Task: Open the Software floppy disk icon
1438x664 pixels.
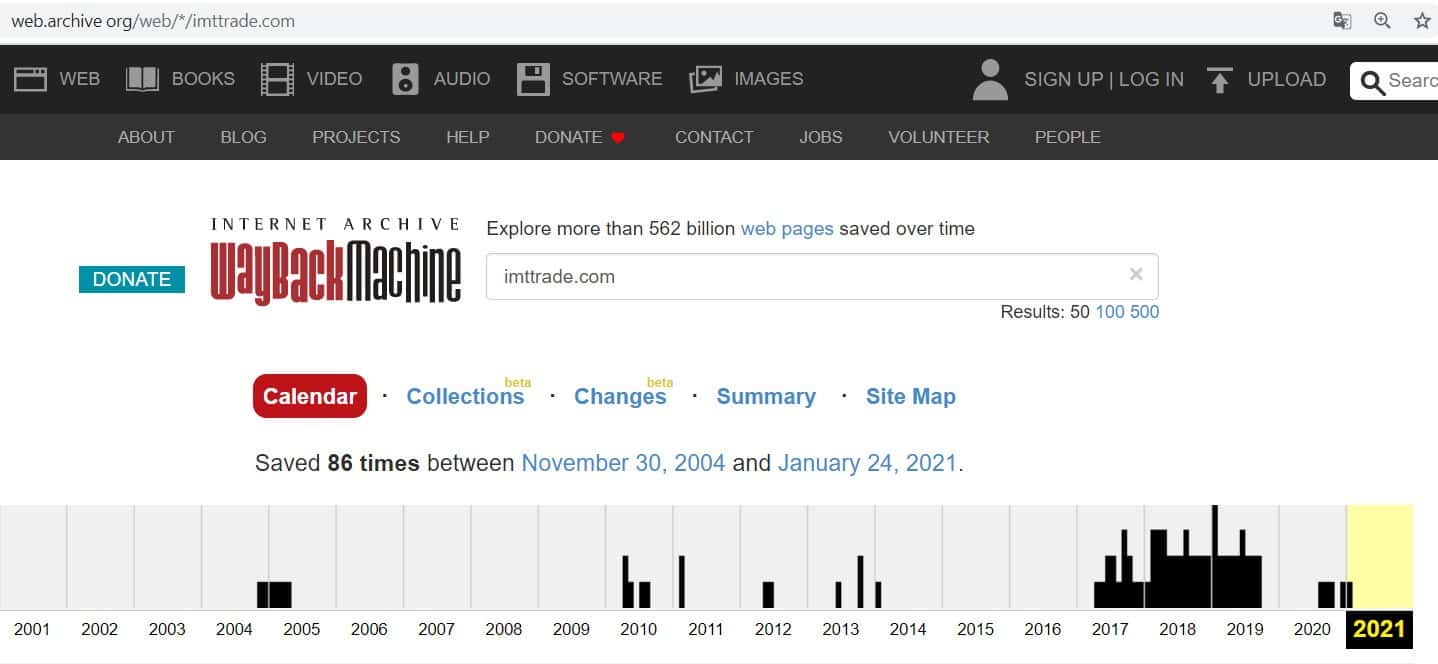Action: pyautogui.click(x=533, y=79)
